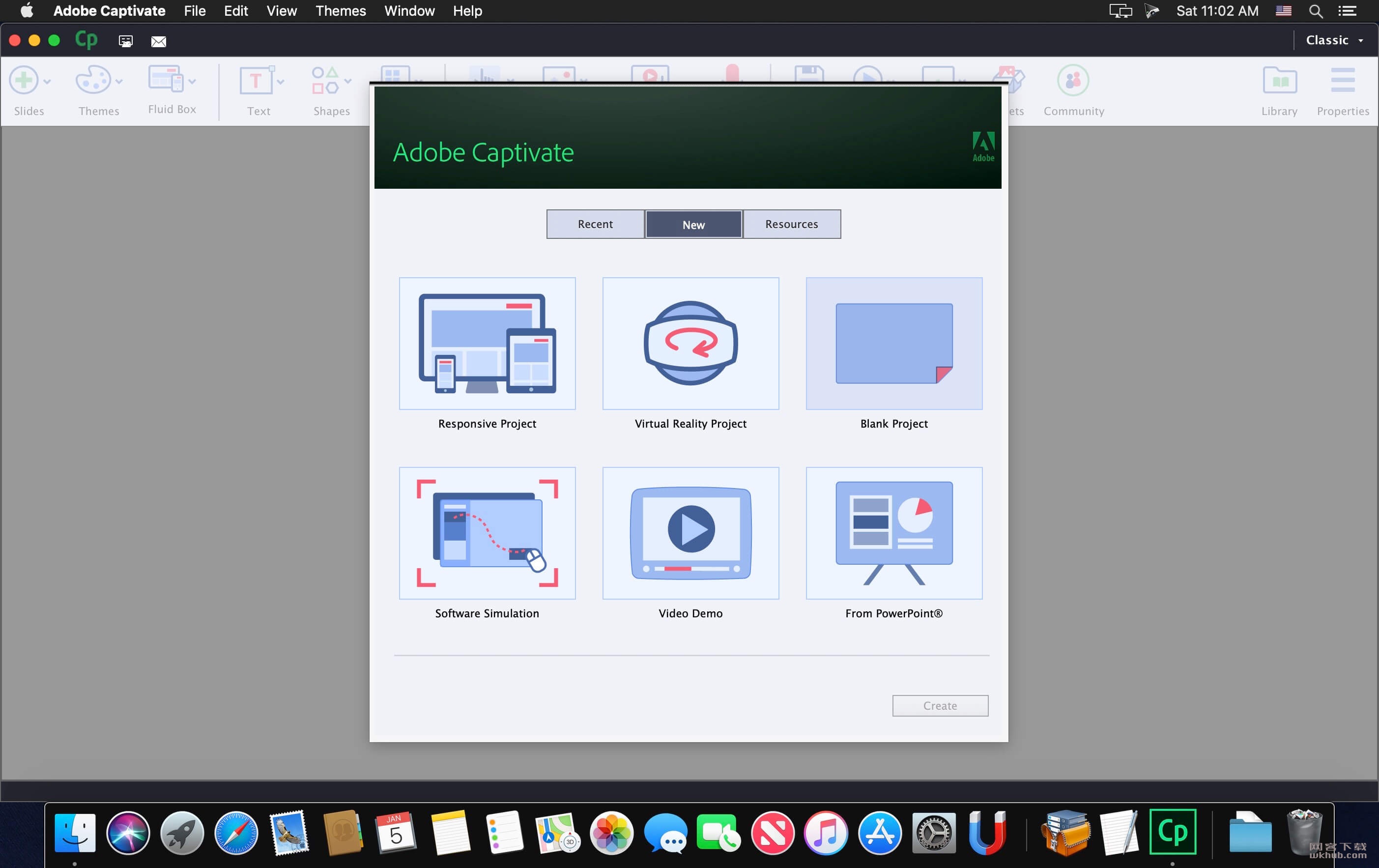The width and height of the screenshot is (1379, 868).
Task: Open the Help menu
Action: (x=467, y=11)
